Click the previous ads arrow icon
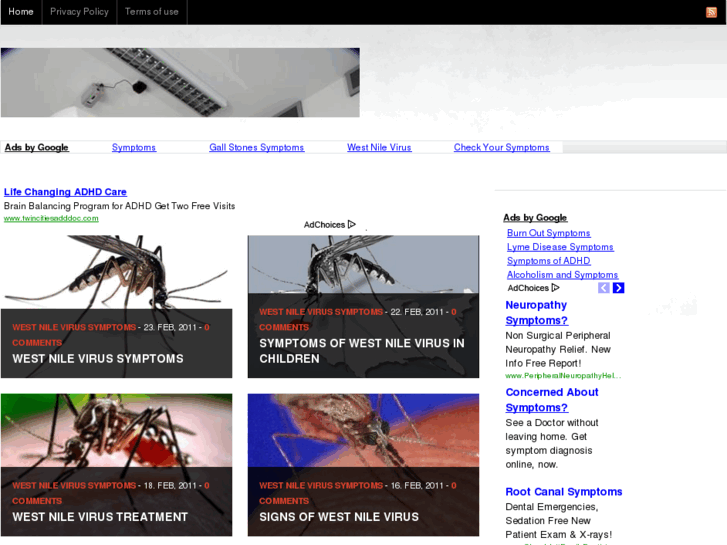The height and width of the screenshot is (545, 727). coord(604,288)
